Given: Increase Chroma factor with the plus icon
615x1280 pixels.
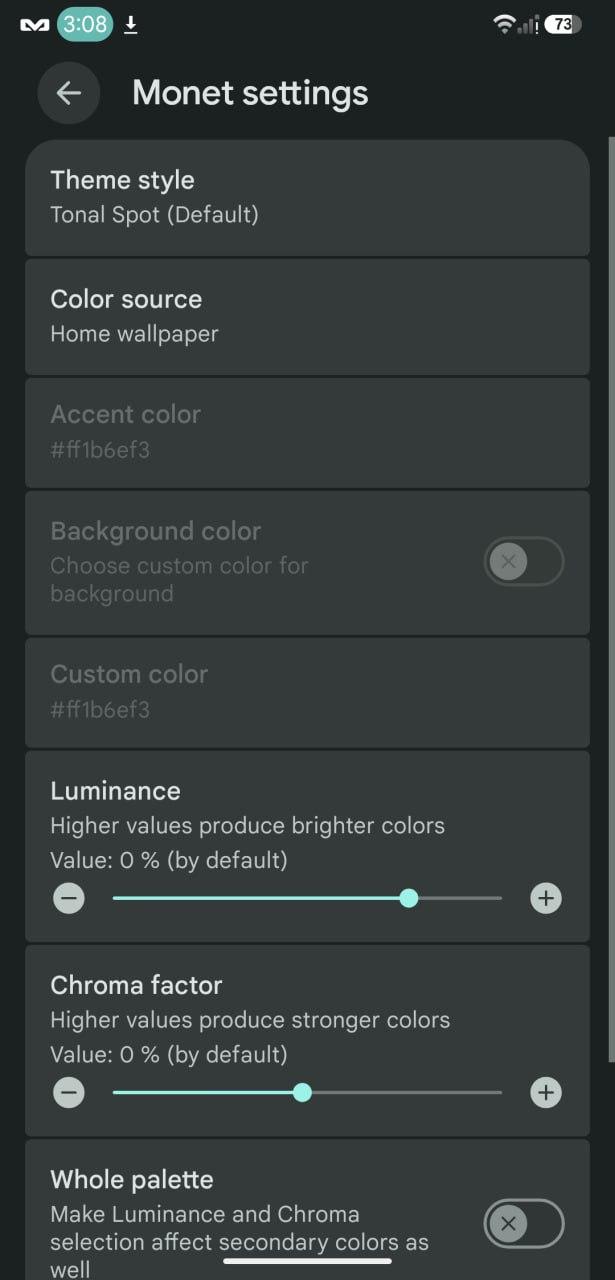Looking at the screenshot, I should click(x=545, y=1092).
